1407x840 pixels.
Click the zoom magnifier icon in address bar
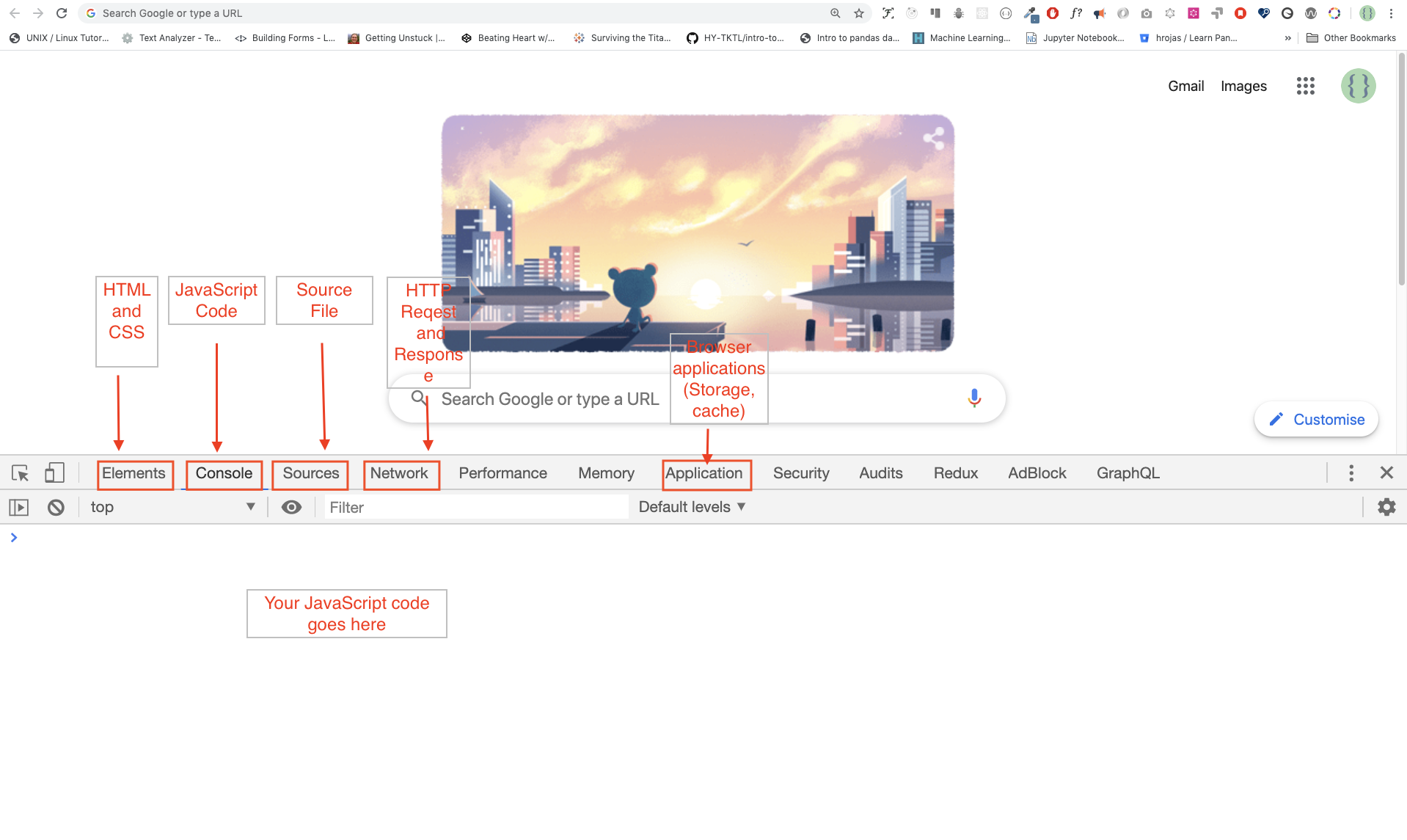pos(835,13)
